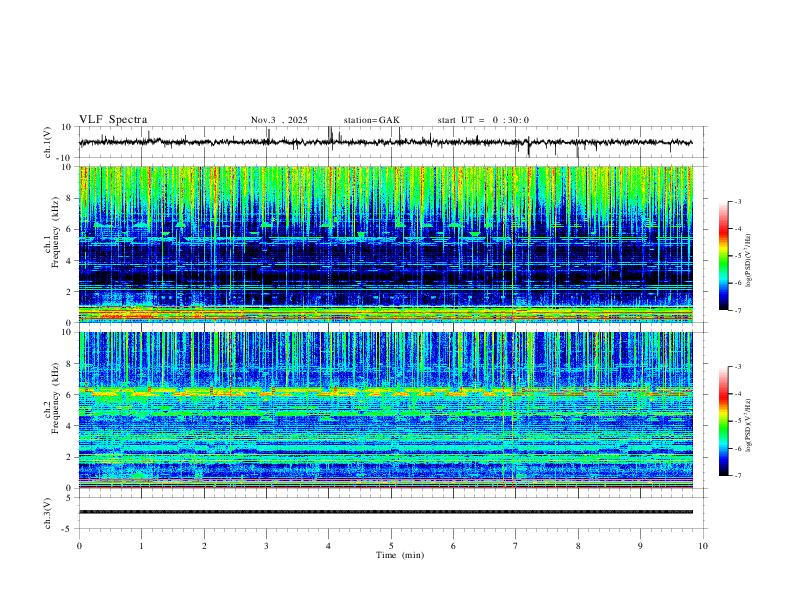
Task: Click the ch.2 spectrogram panel
Action: [x=385, y=410]
